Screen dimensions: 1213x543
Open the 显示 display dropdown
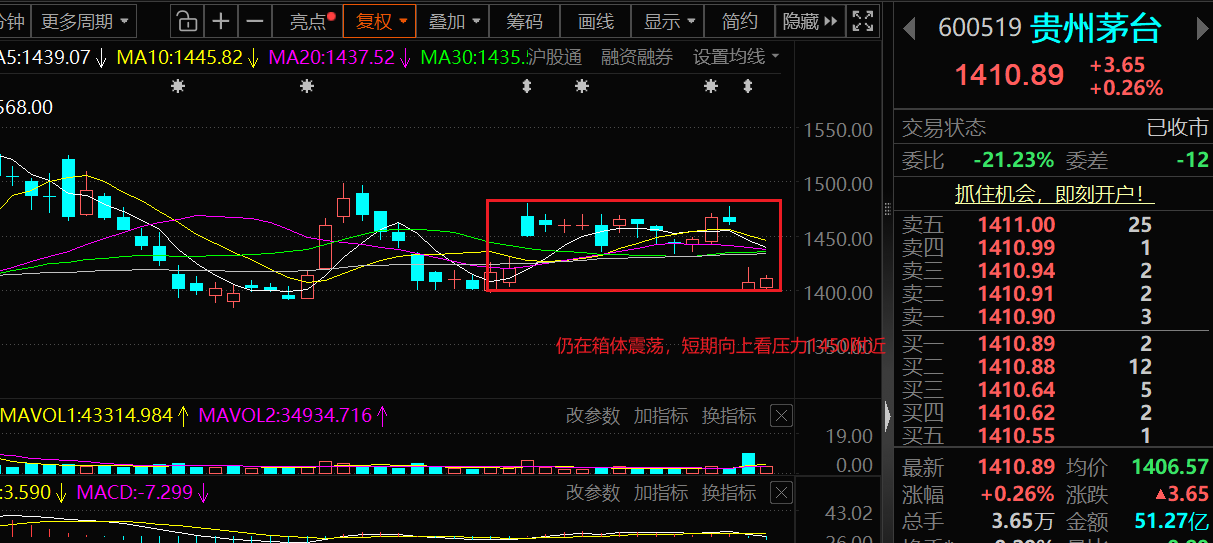click(669, 20)
